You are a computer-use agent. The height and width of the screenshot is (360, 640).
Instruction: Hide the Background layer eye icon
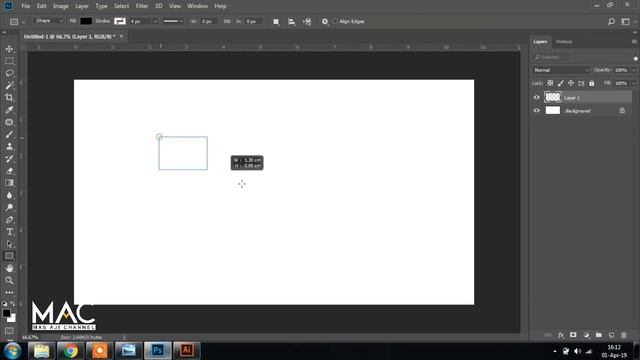point(537,111)
